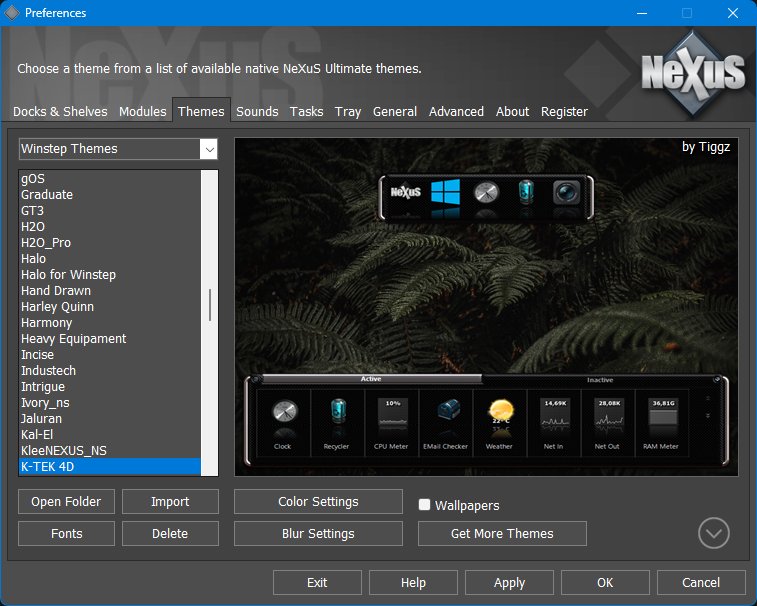Image resolution: width=757 pixels, height=606 pixels.
Task: Open Color Settings
Action: coord(319,502)
